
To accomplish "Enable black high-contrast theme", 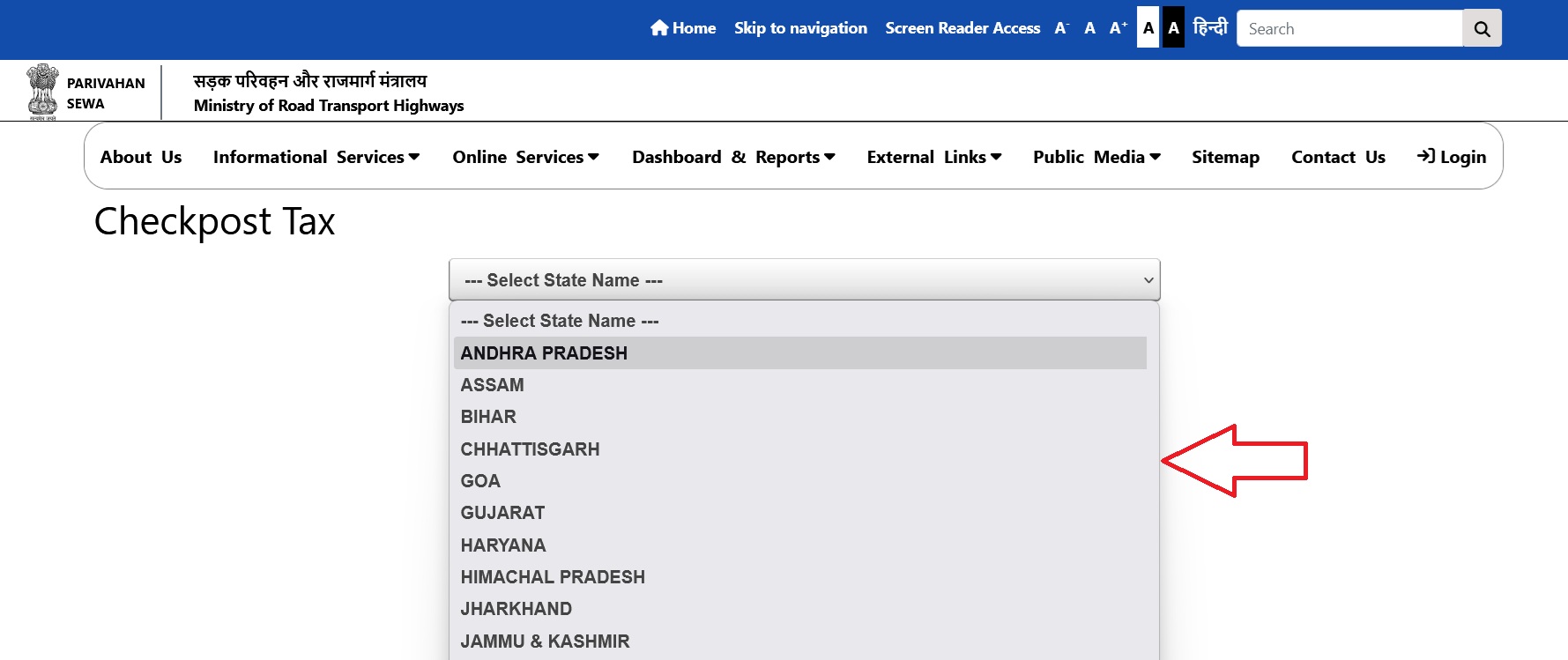I will [1173, 28].
